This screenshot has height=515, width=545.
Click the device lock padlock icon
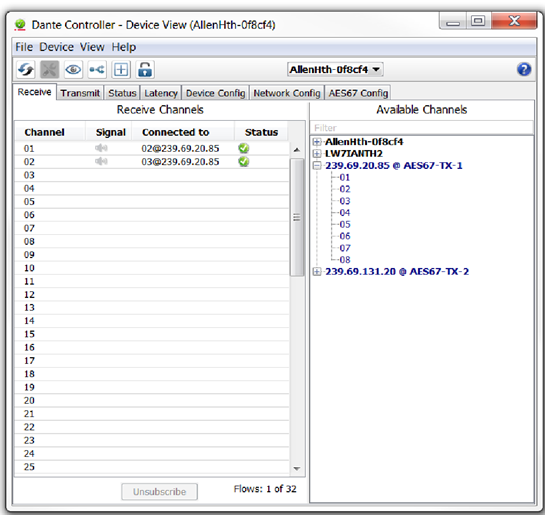coord(145,70)
